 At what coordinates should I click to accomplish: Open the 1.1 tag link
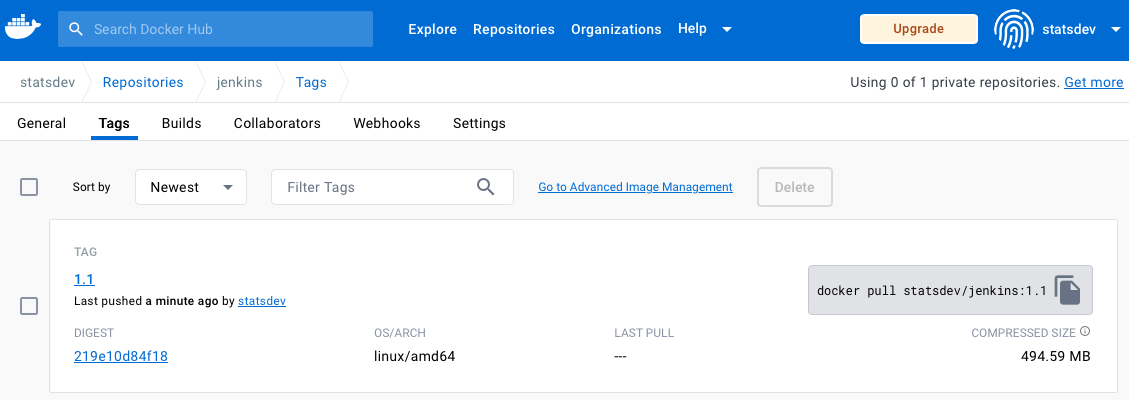(x=84, y=279)
